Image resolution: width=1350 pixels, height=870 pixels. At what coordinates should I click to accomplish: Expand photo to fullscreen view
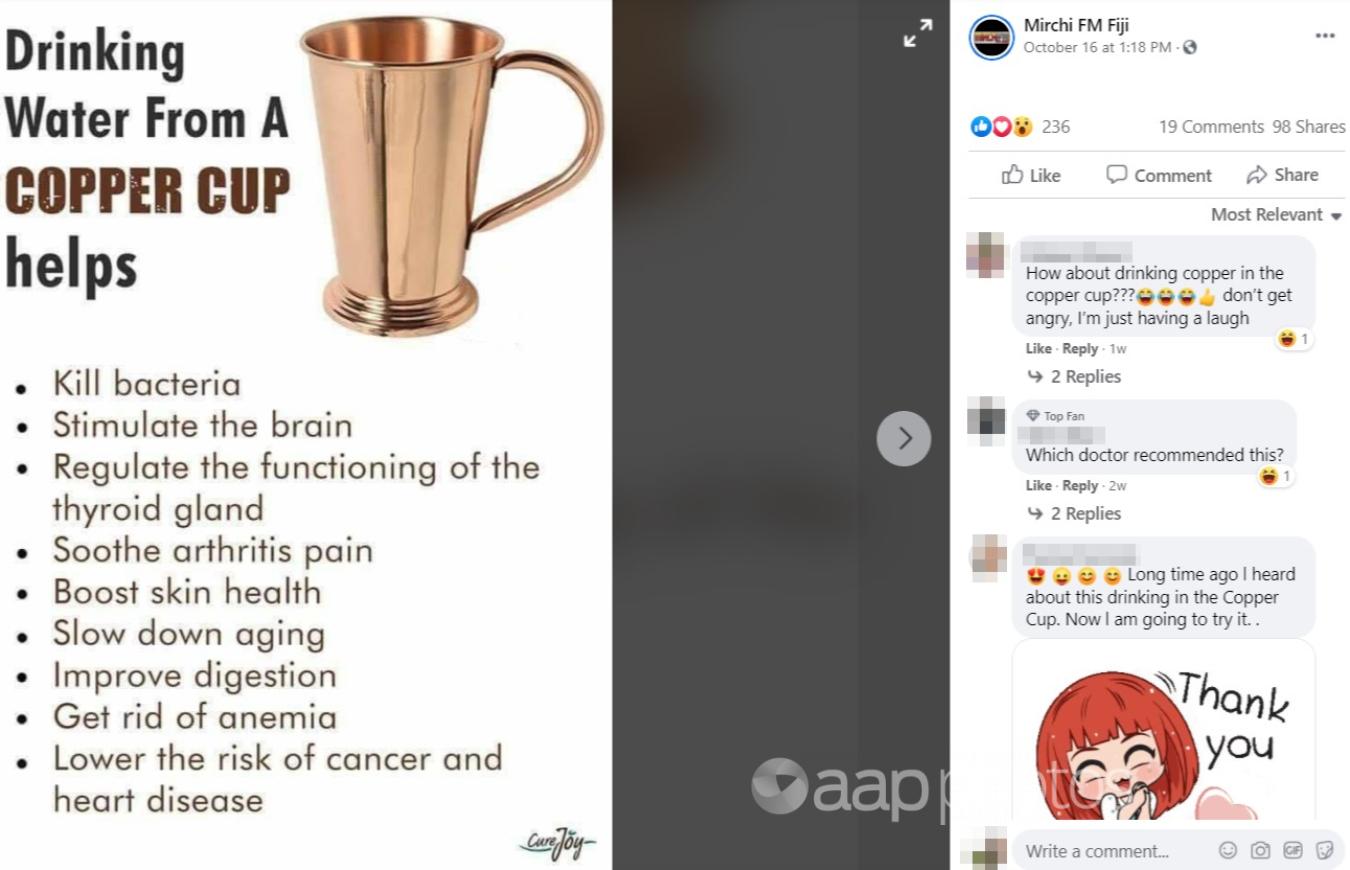(917, 34)
